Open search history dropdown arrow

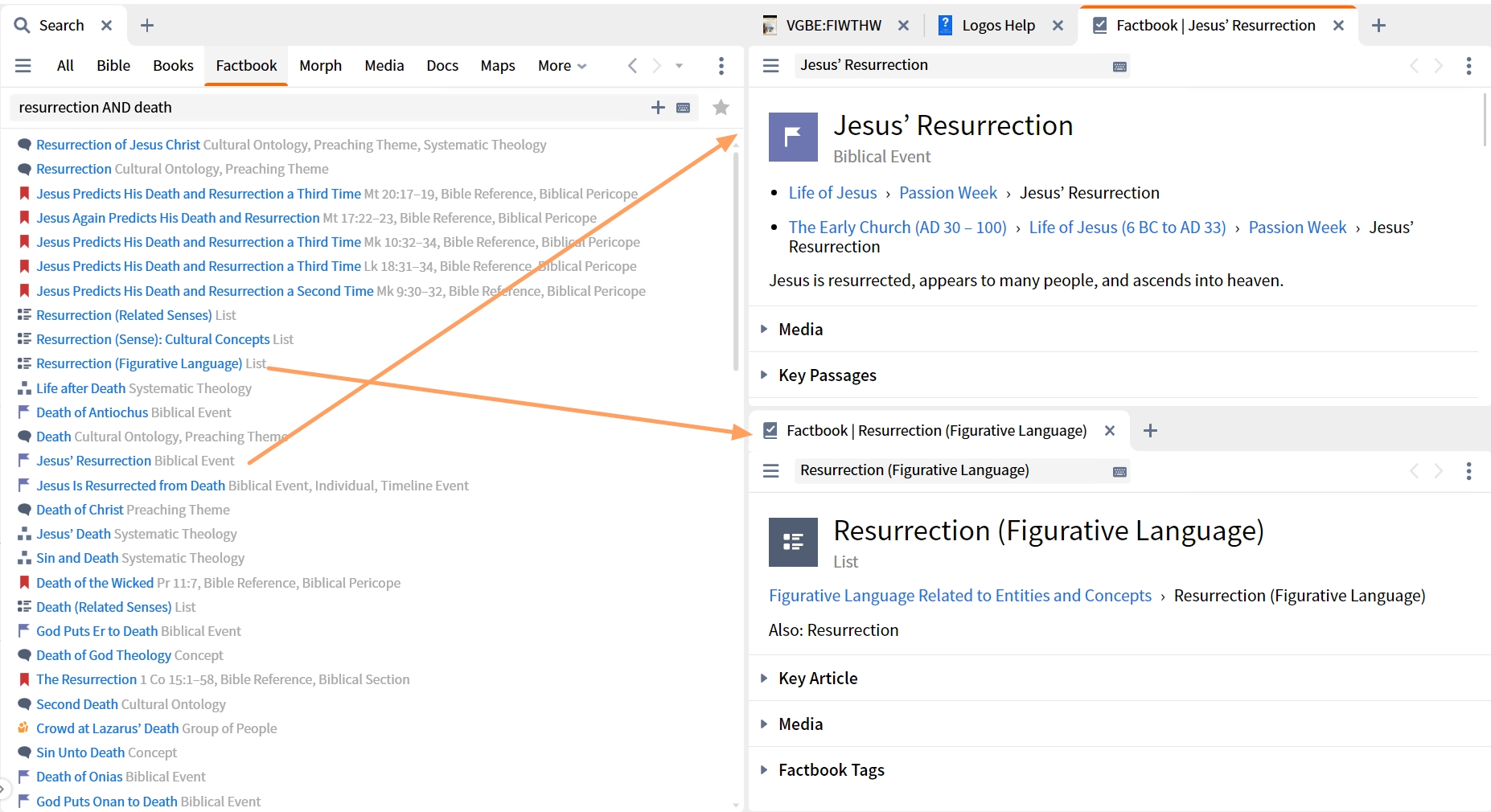(x=680, y=66)
